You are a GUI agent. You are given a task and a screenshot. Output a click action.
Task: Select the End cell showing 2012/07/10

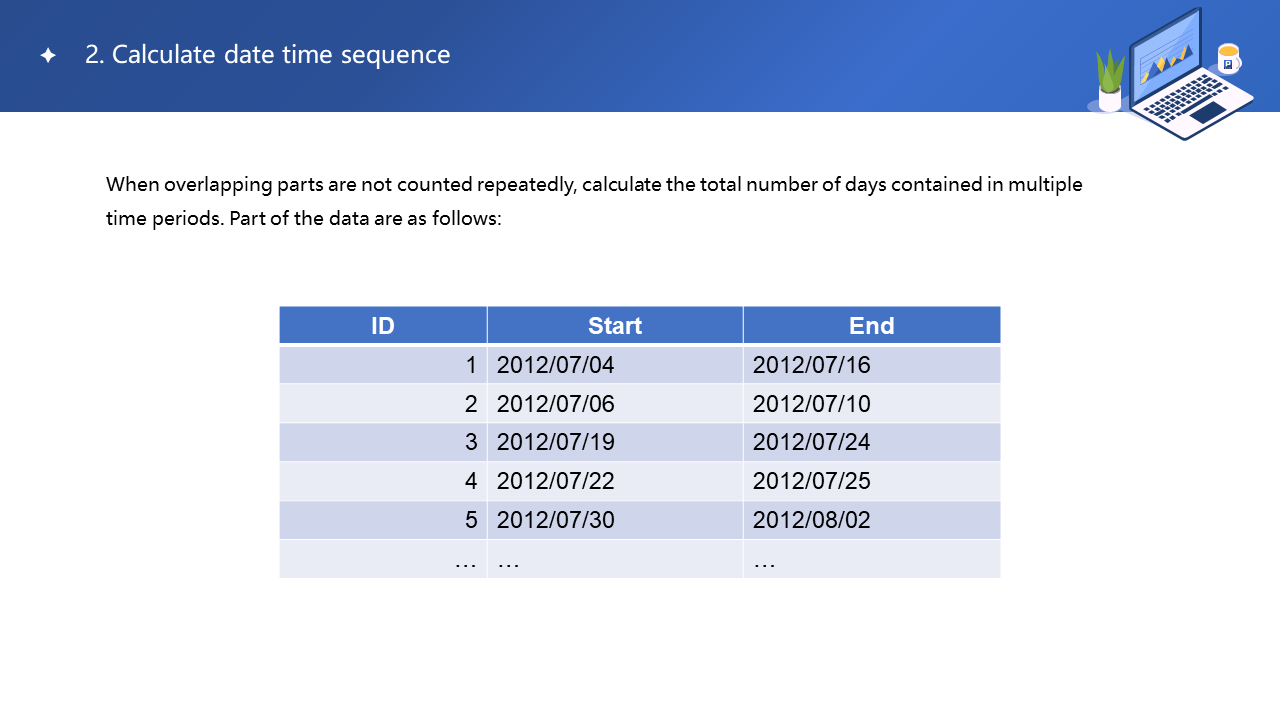click(x=812, y=404)
